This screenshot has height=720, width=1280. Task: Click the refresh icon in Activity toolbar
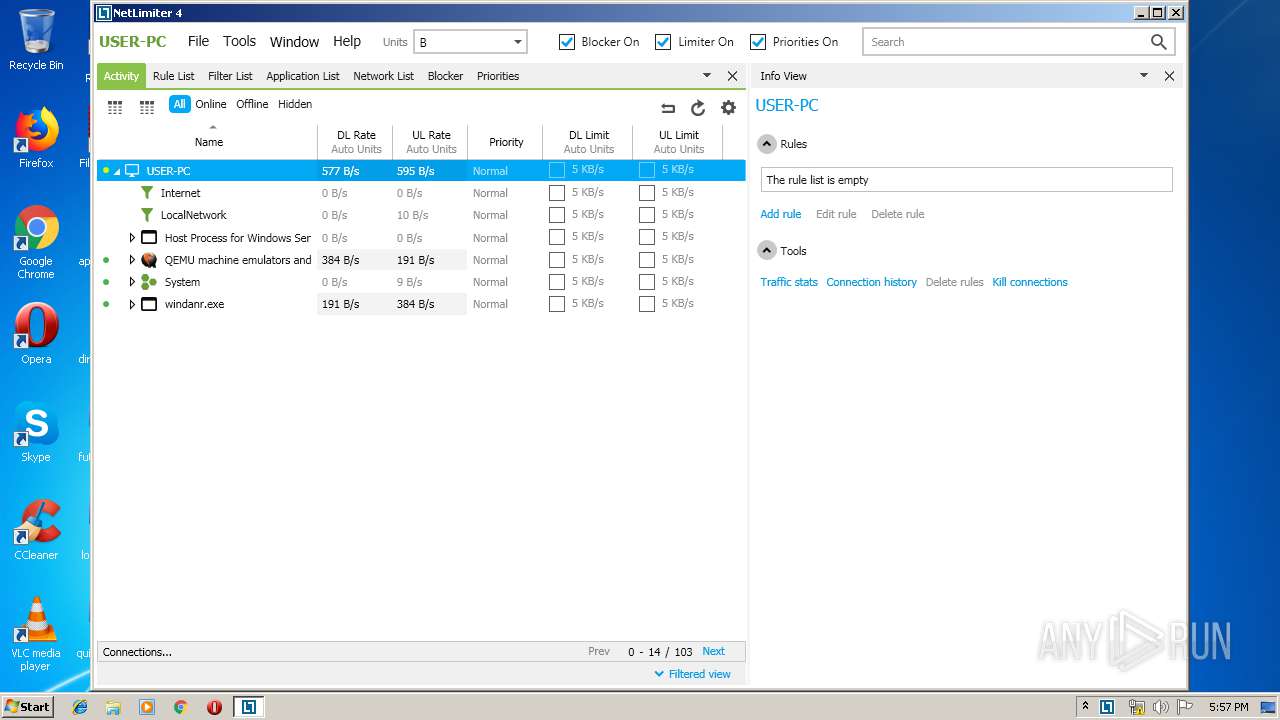698,108
